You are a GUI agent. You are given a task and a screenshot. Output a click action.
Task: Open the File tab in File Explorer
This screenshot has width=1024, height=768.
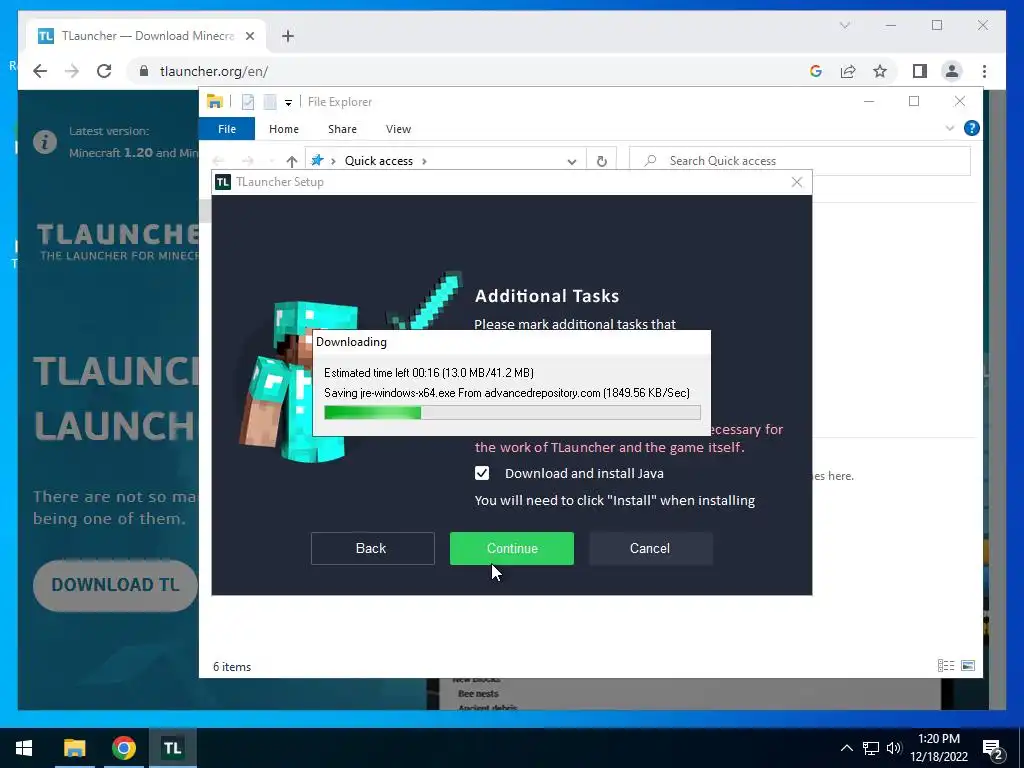[x=227, y=129]
